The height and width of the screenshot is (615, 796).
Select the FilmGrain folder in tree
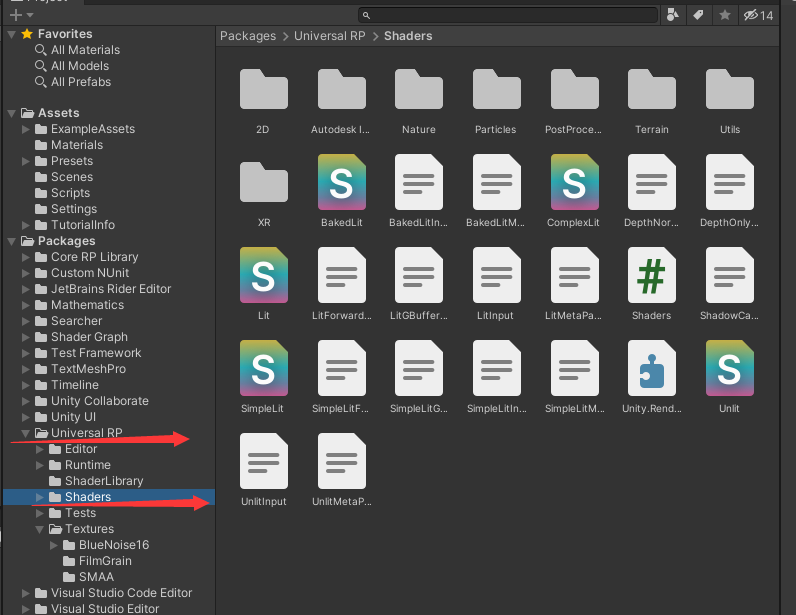coord(97,561)
